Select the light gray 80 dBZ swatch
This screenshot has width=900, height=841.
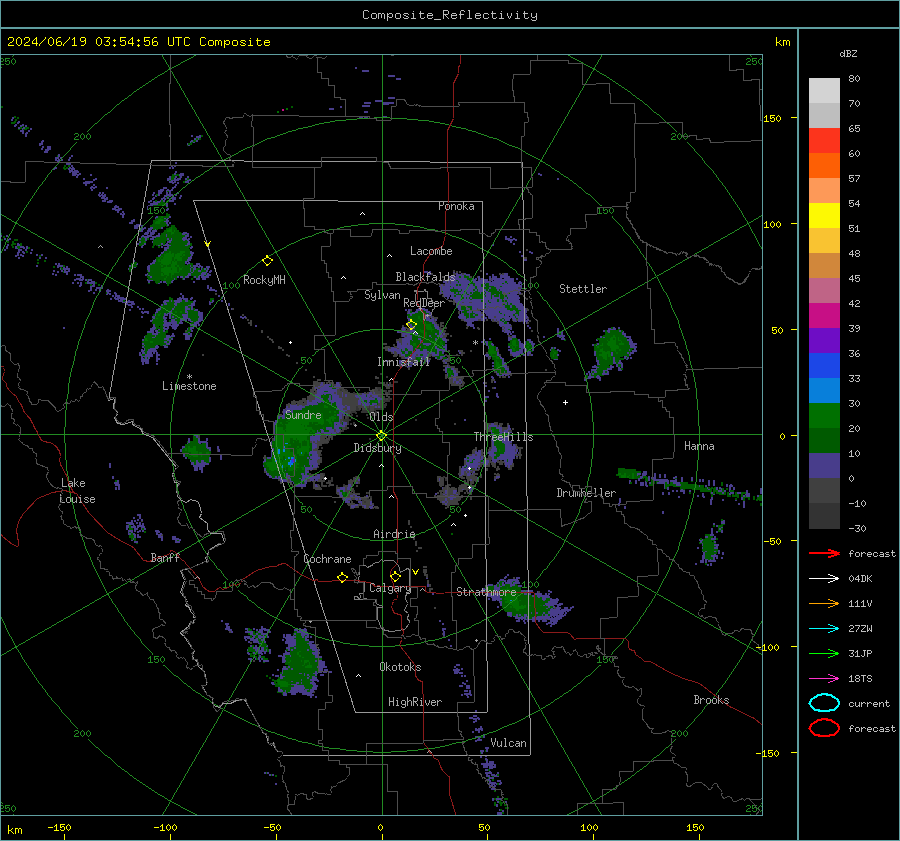tap(824, 90)
